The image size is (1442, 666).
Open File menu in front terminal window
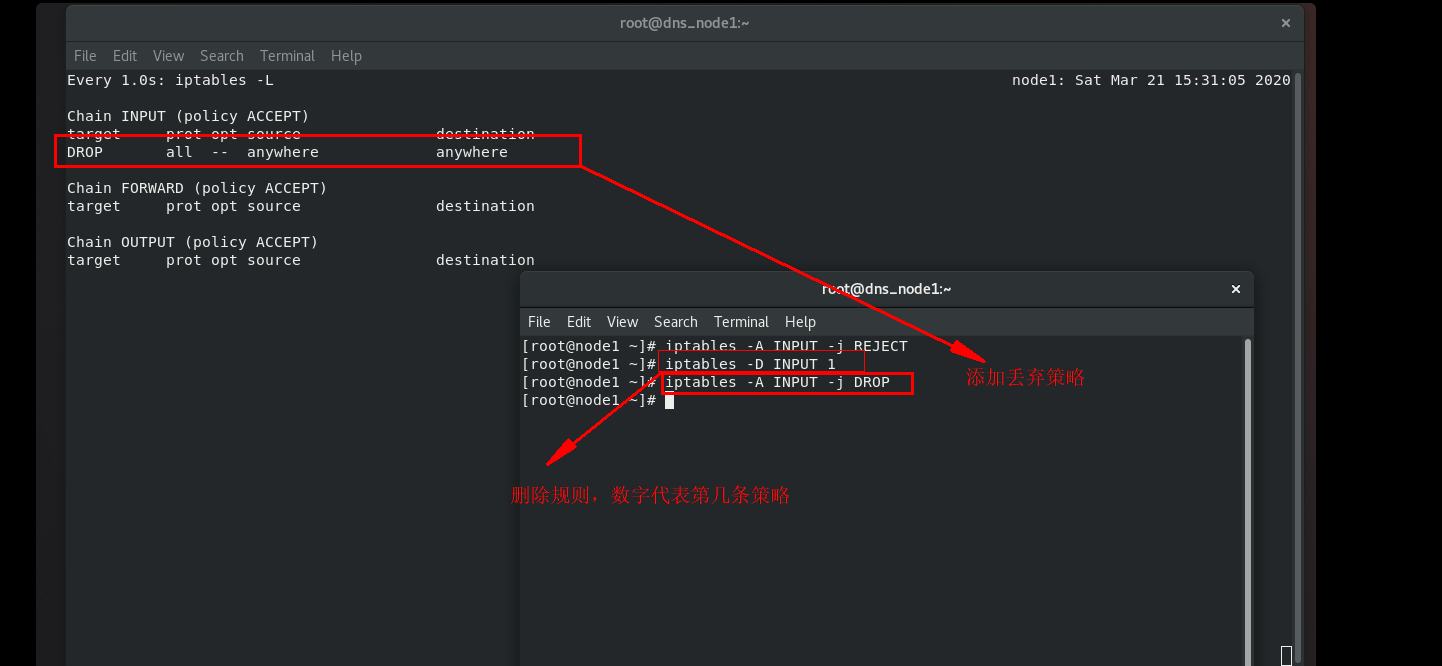point(539,322)
